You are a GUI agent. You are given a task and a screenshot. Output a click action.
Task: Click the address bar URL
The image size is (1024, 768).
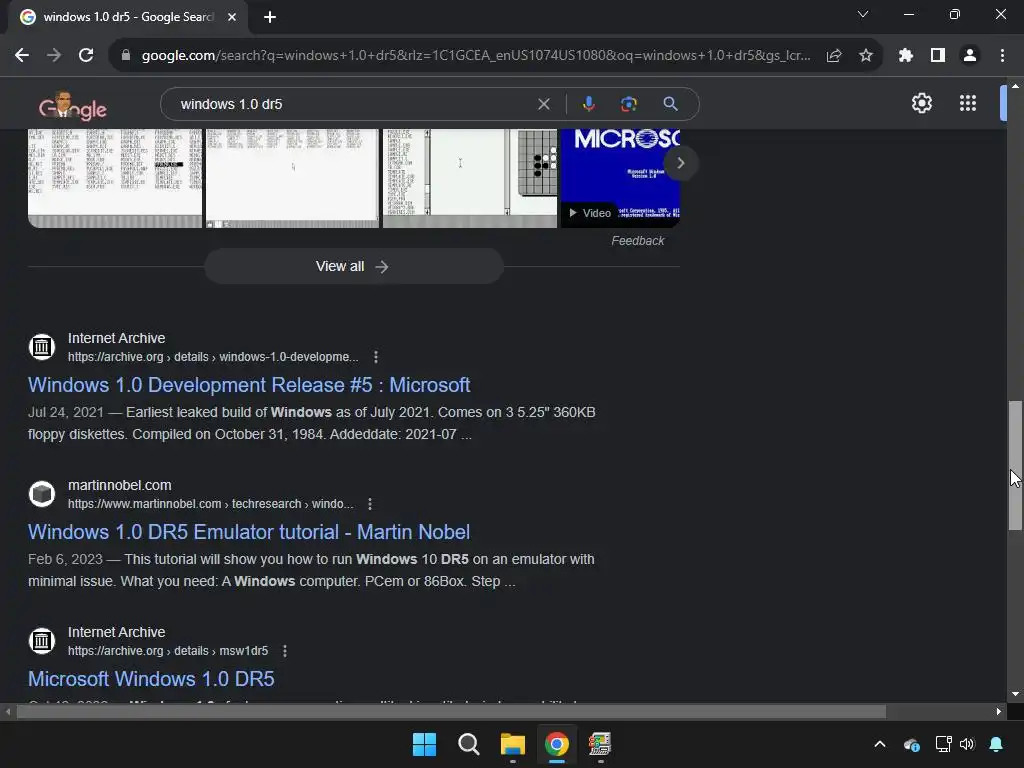click(476, 56)
